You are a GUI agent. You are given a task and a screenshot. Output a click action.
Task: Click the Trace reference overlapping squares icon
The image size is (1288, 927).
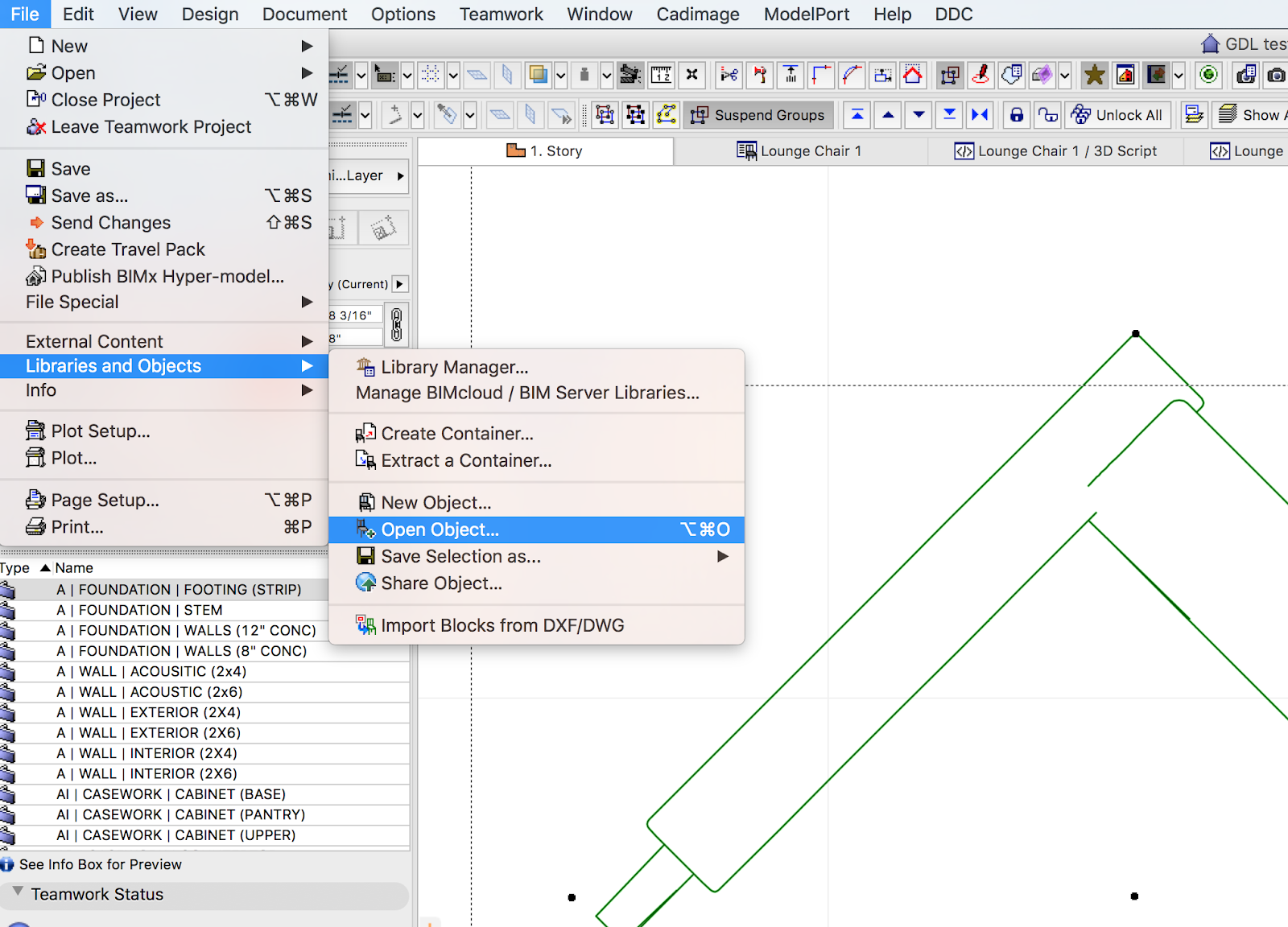pos(538,76)
